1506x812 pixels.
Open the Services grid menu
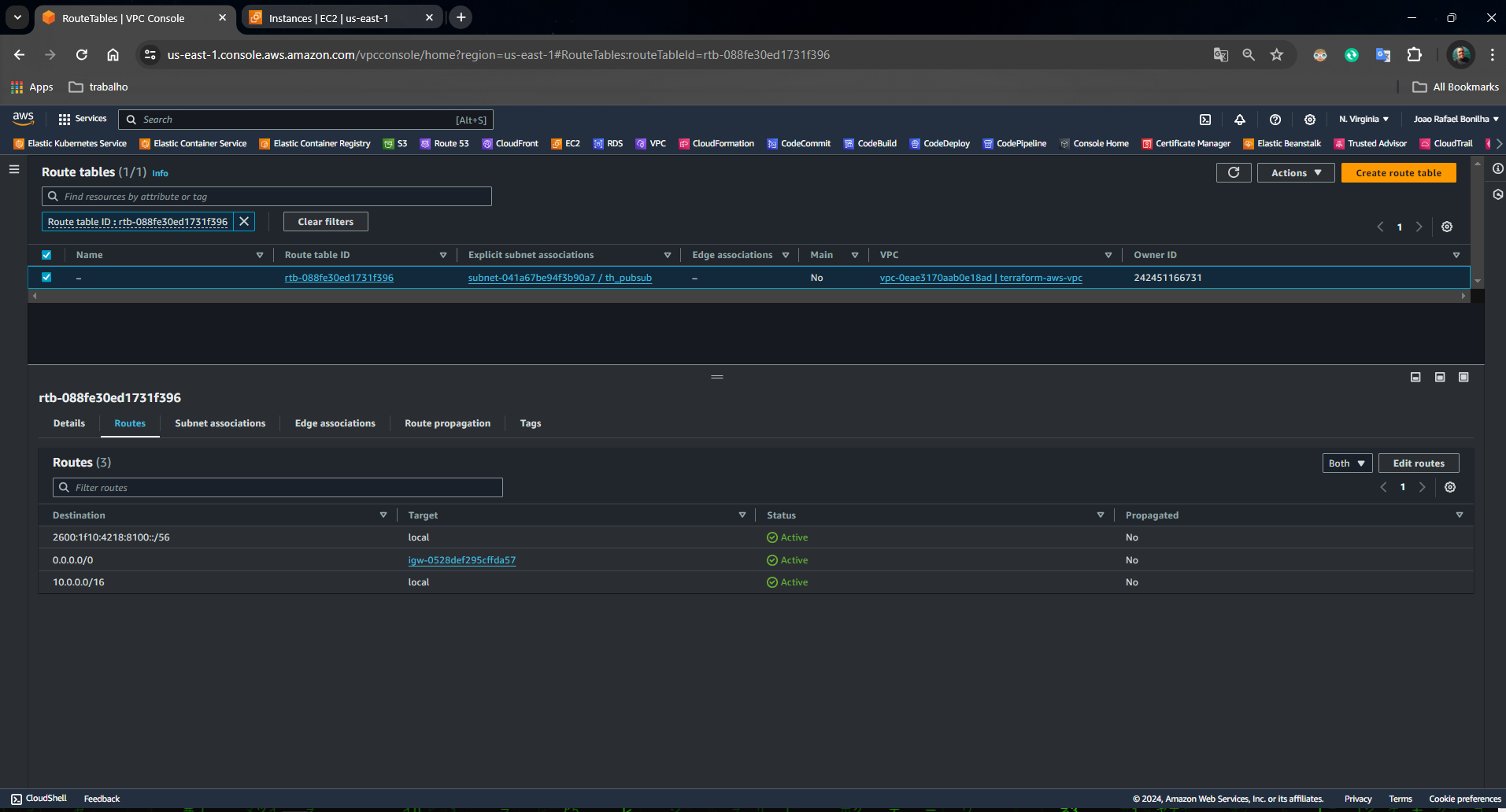[83, 119]
